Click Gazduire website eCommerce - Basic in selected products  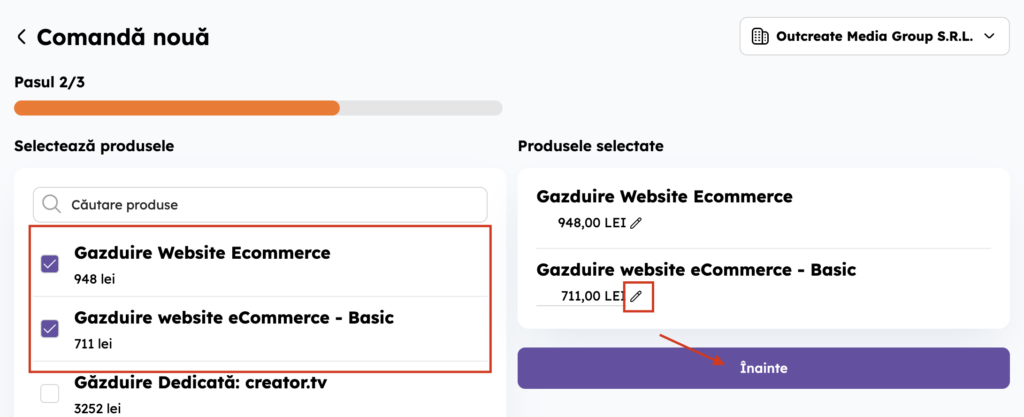click(696, 269)
